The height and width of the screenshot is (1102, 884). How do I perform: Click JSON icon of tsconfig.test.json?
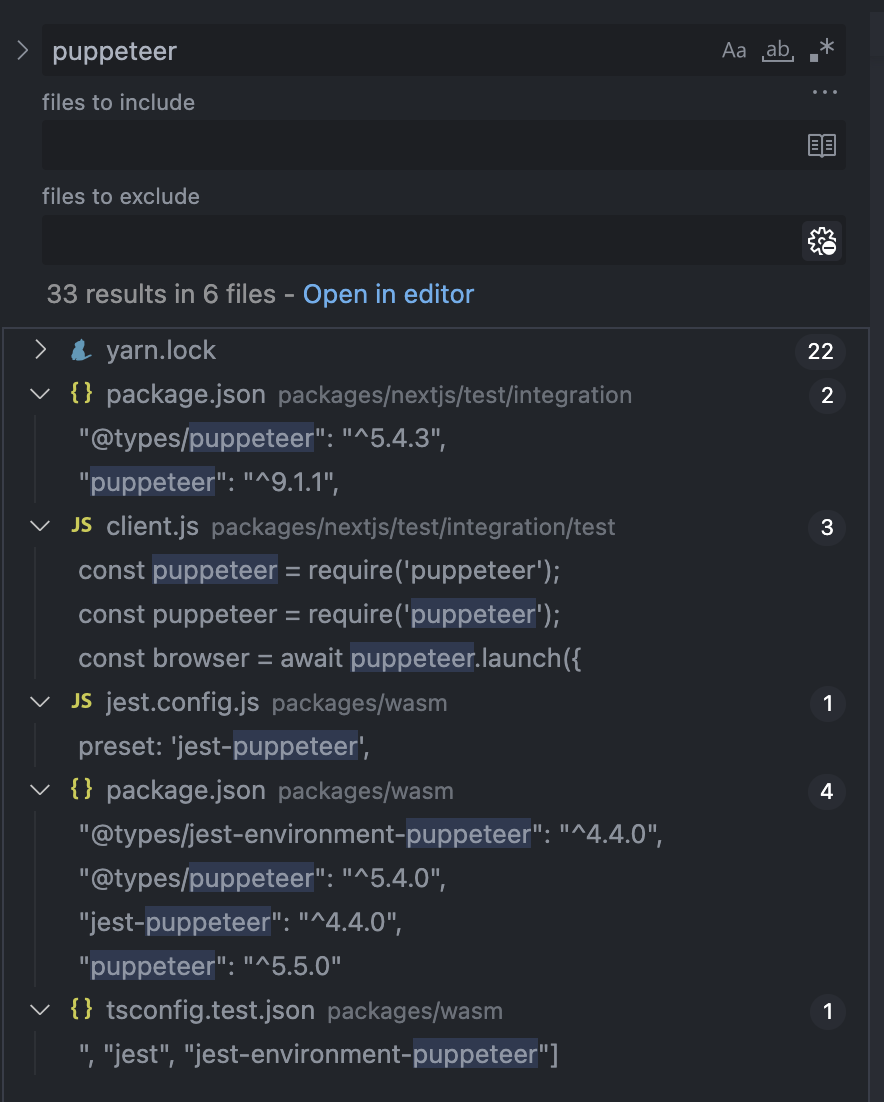[82, 1009]
